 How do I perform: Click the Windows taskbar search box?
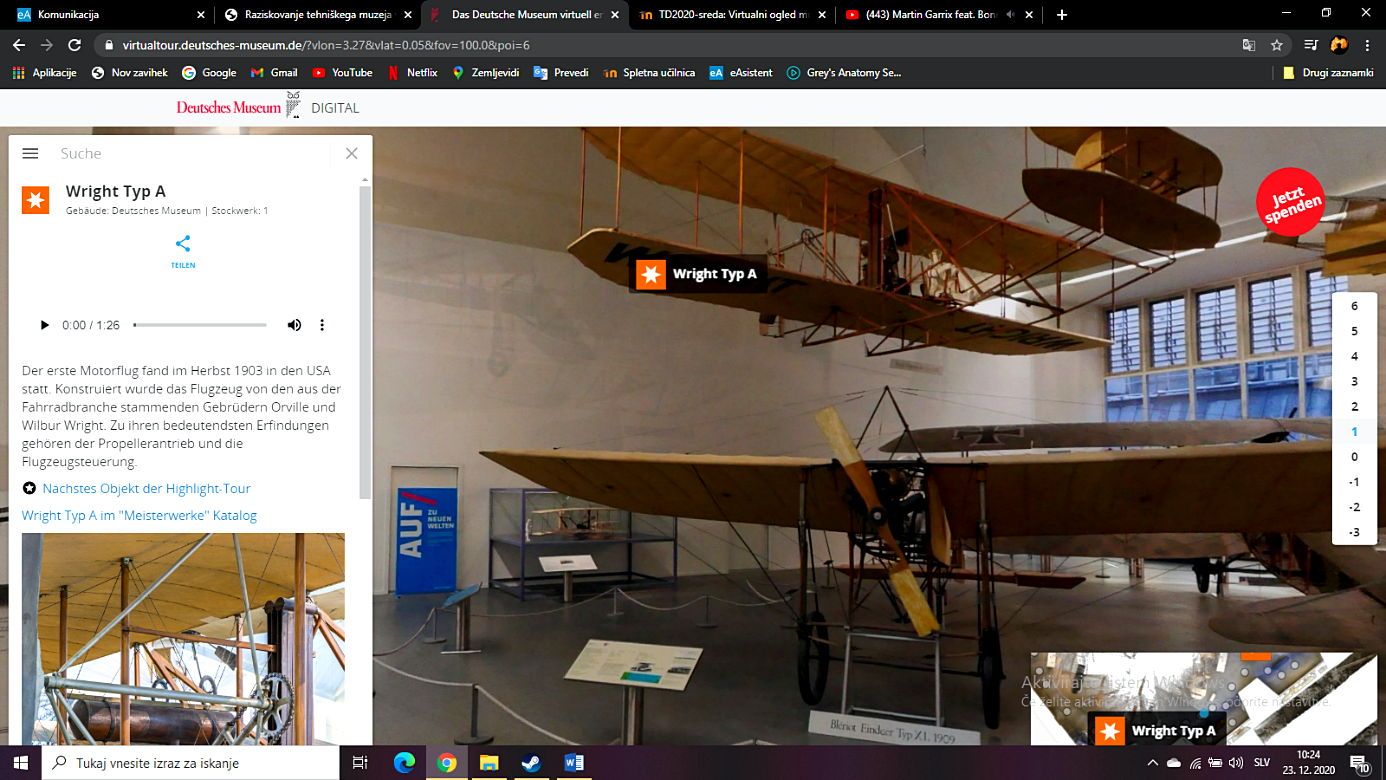click(x=191, y=763)
